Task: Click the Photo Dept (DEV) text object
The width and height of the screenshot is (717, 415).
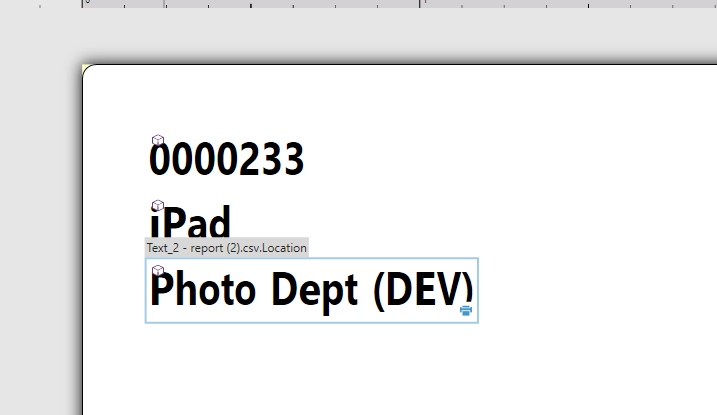Action: [x=311, y=291]
